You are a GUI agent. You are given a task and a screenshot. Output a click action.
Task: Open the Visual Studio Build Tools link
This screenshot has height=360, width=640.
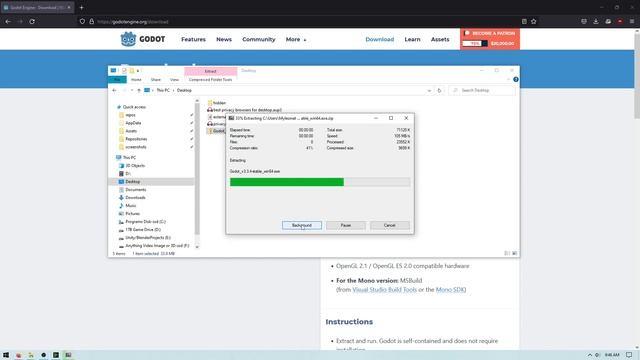[384, 289]
